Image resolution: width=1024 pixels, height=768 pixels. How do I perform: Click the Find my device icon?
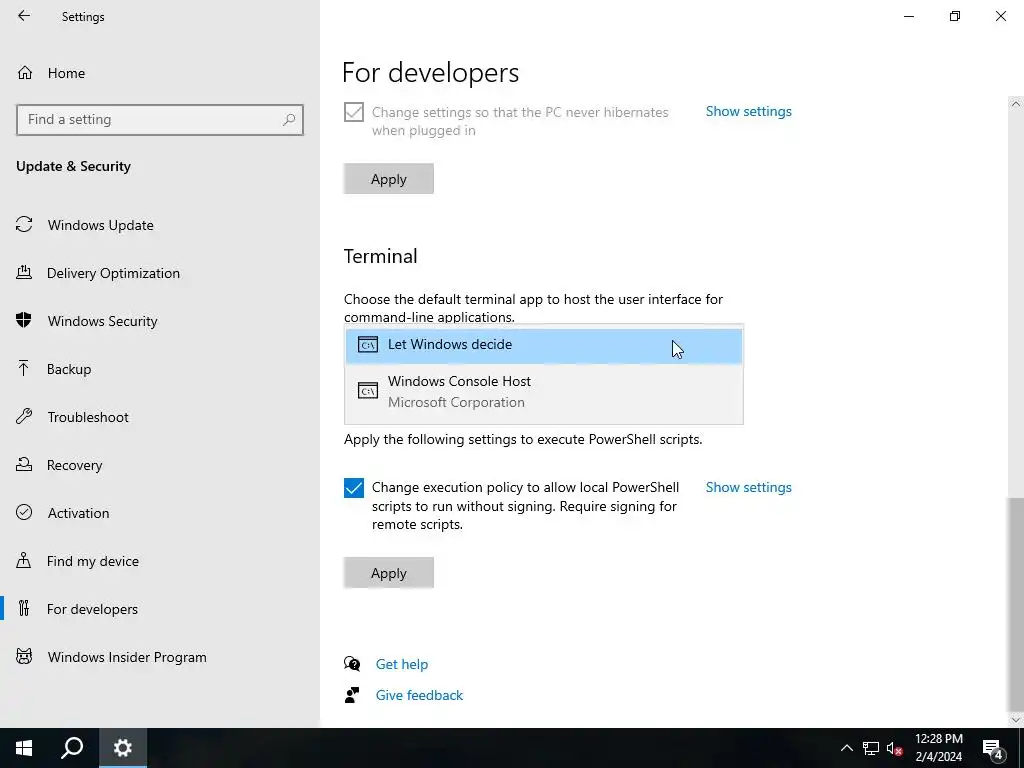click(x=24, y=560)
